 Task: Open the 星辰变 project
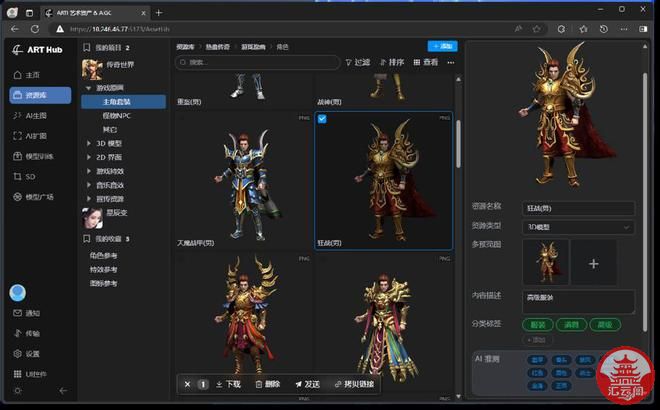117,213
